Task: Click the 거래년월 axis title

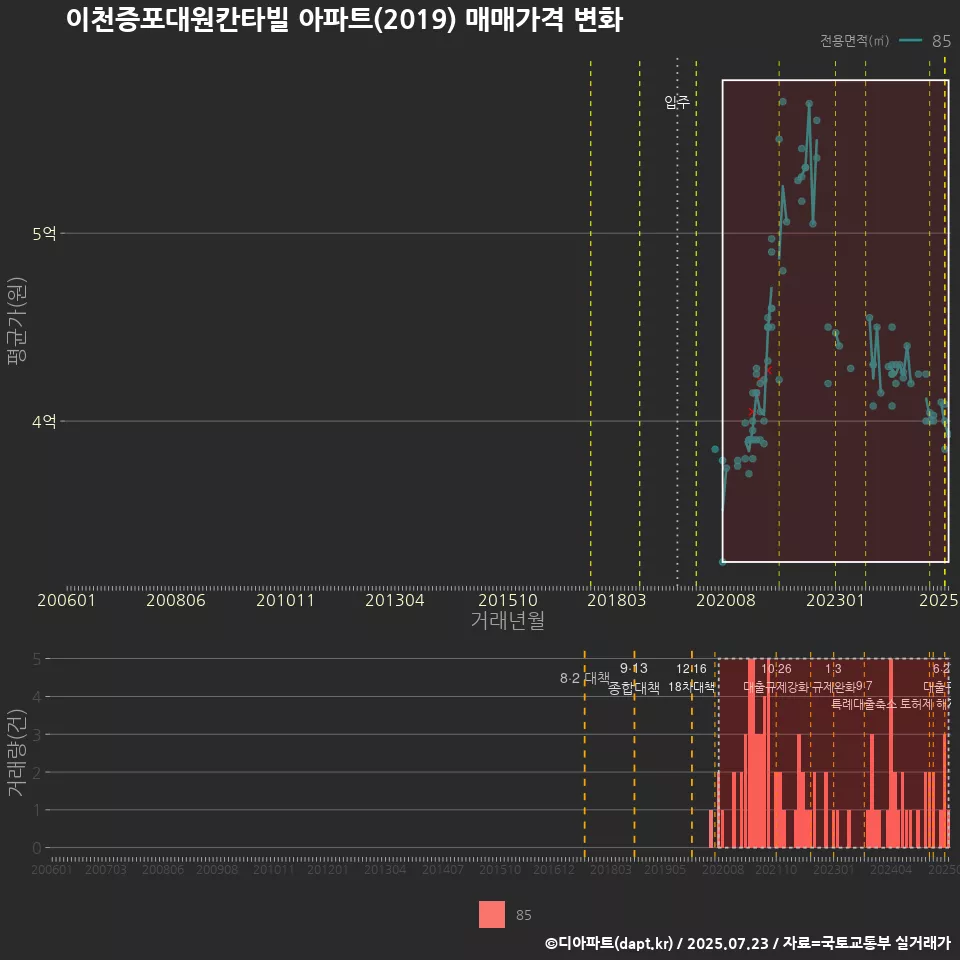Action: tap(508, 620)
